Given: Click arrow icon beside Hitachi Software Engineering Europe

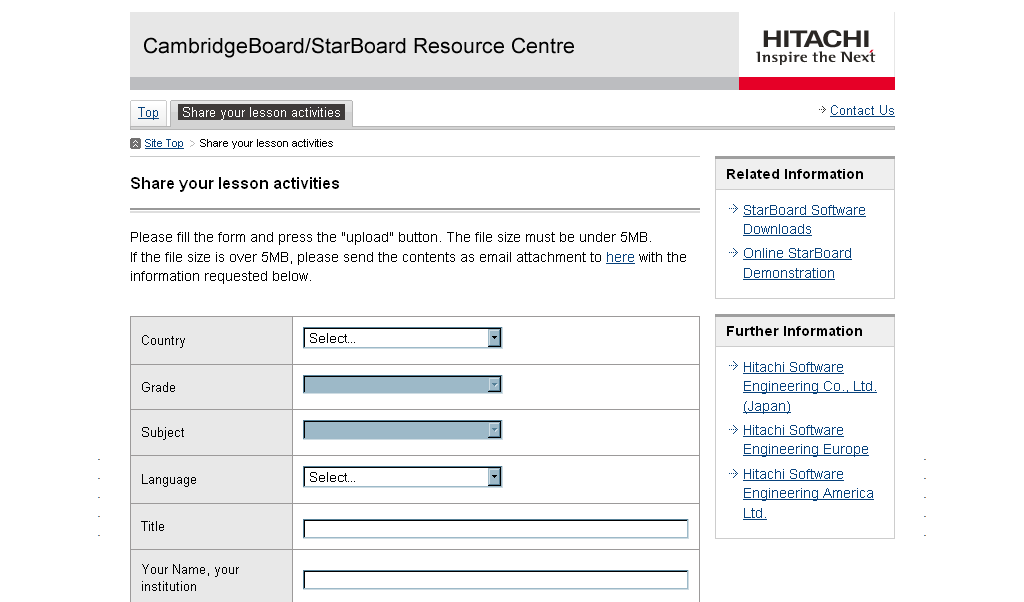Looking at the screenshot, I should (x=733, y=429).
